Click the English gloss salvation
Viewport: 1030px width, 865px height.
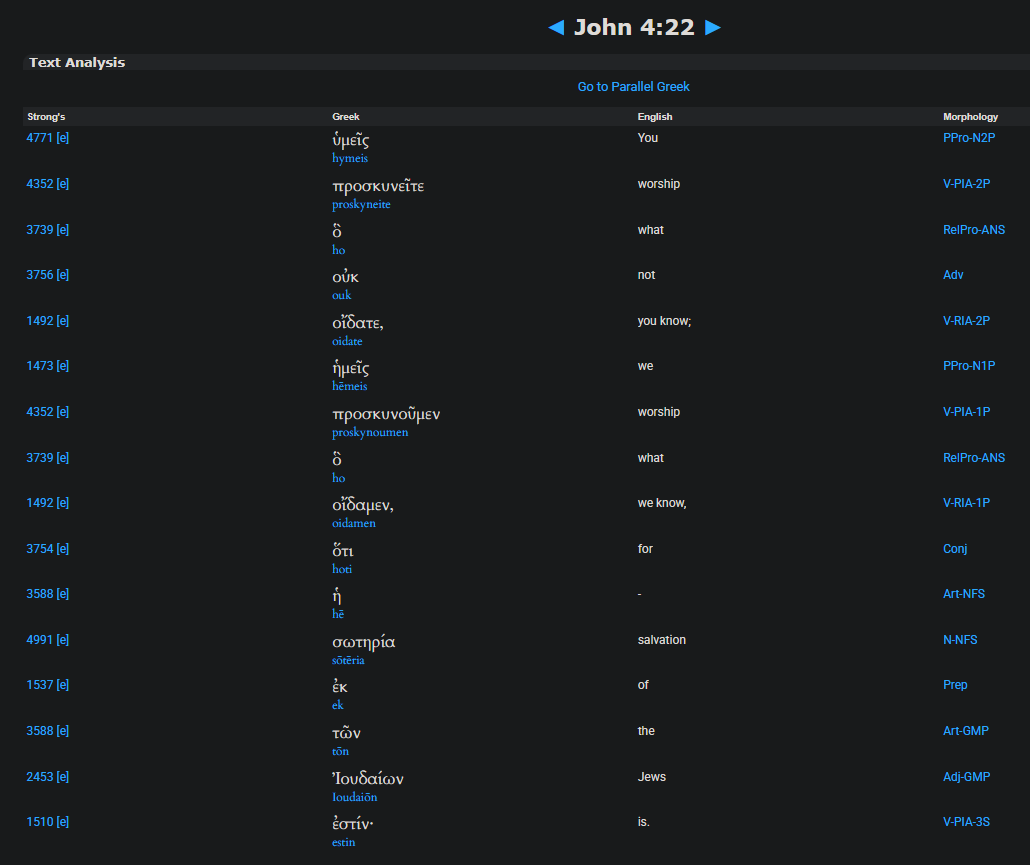(661, 640)
